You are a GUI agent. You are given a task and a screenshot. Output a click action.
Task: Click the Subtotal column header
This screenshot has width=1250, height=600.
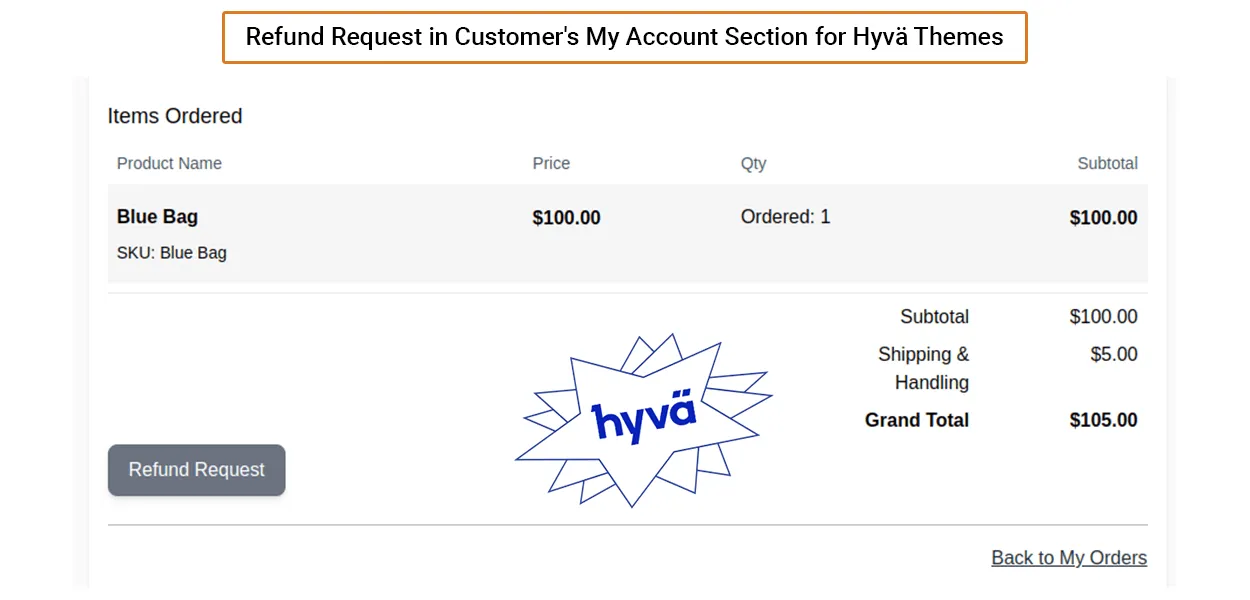1107,163
